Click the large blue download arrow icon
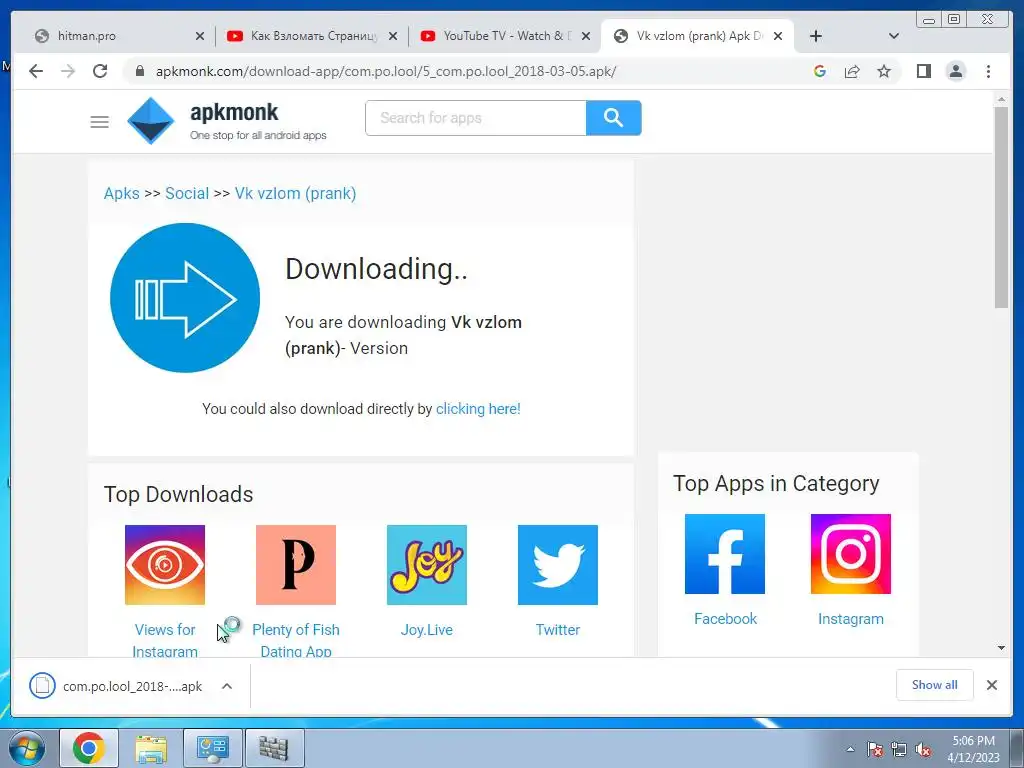The height and width of the screenshot is (768, 1024). (185, 298)
